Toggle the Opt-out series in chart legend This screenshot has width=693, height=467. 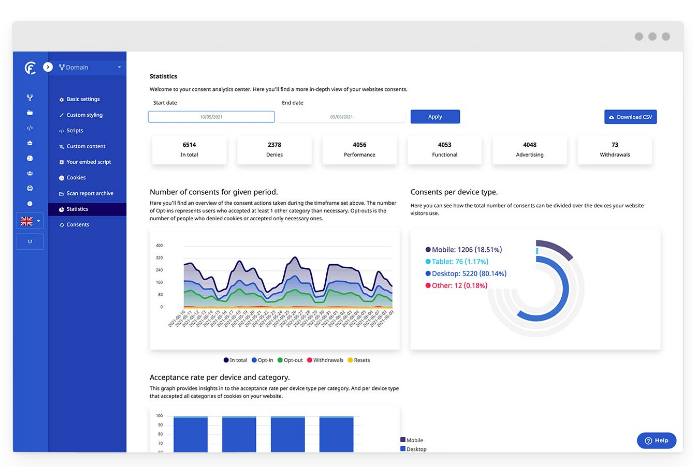coord(290,359)
